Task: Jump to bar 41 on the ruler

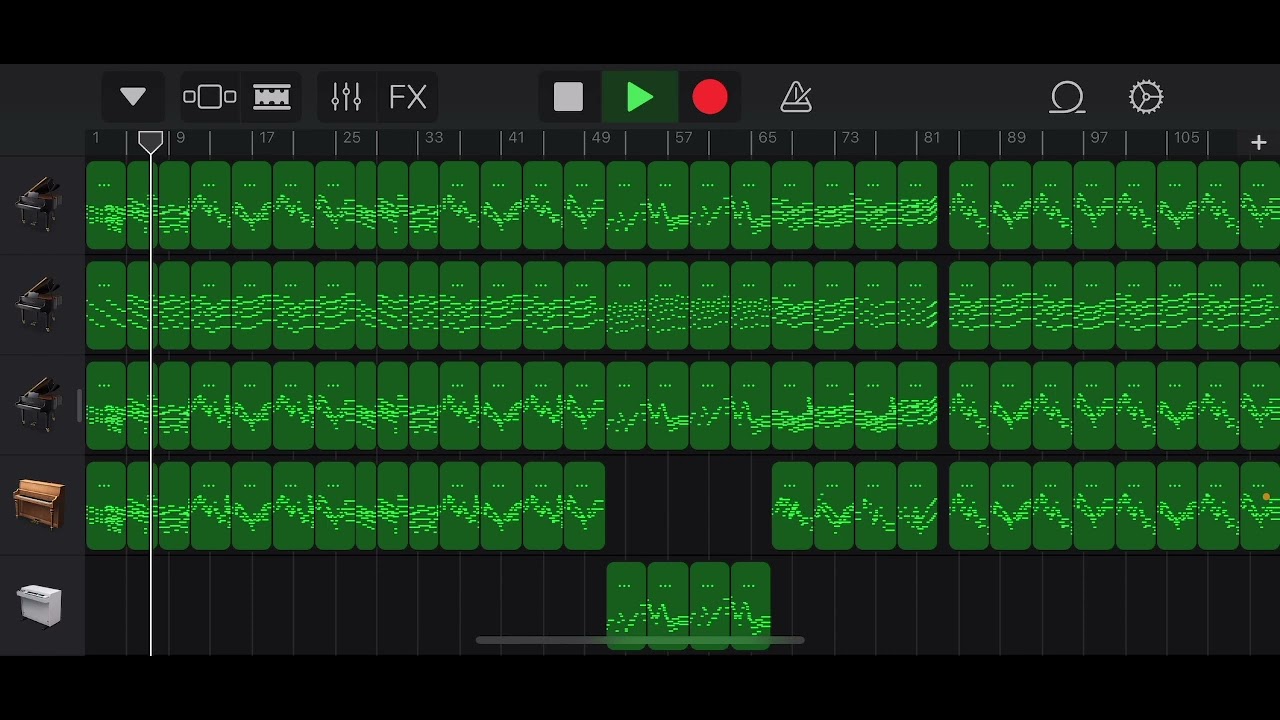Action: (516, 138)
